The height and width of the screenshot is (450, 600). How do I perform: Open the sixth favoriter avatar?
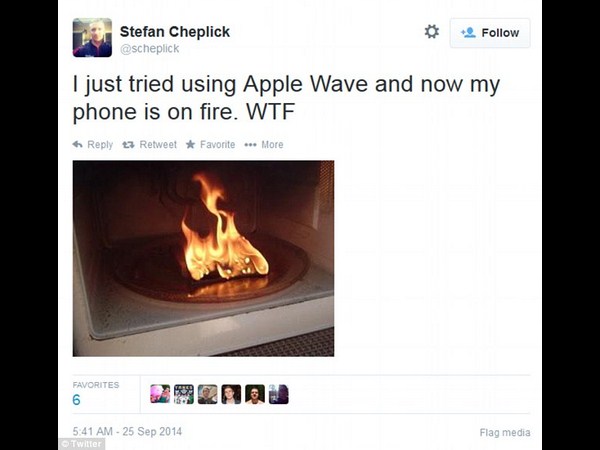(279, 394)
